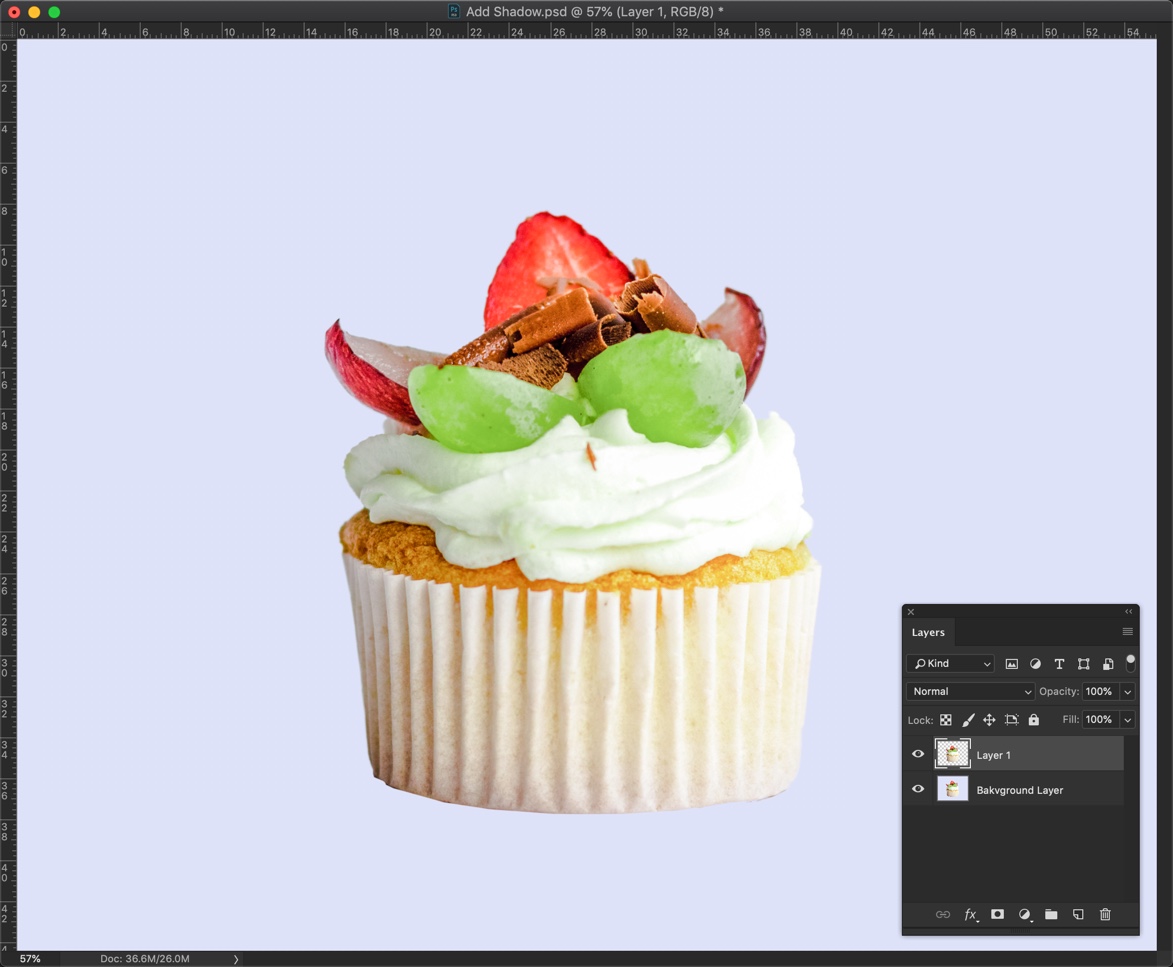Viewport: 1173px width, 967px height.
Task: Click the Fill percentage field
Action: coord(1099,720)
